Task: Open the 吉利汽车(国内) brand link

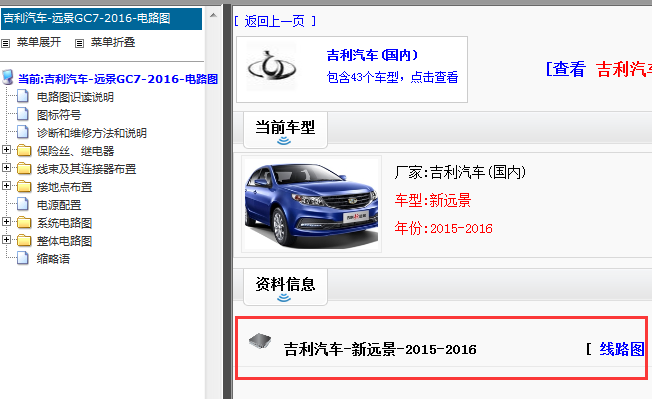Action: click(372, 55)
